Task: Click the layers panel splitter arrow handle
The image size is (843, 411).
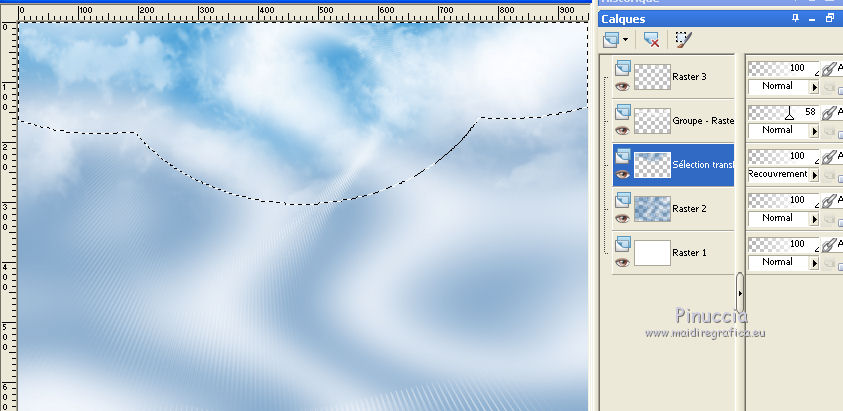Action: point(740,293)
